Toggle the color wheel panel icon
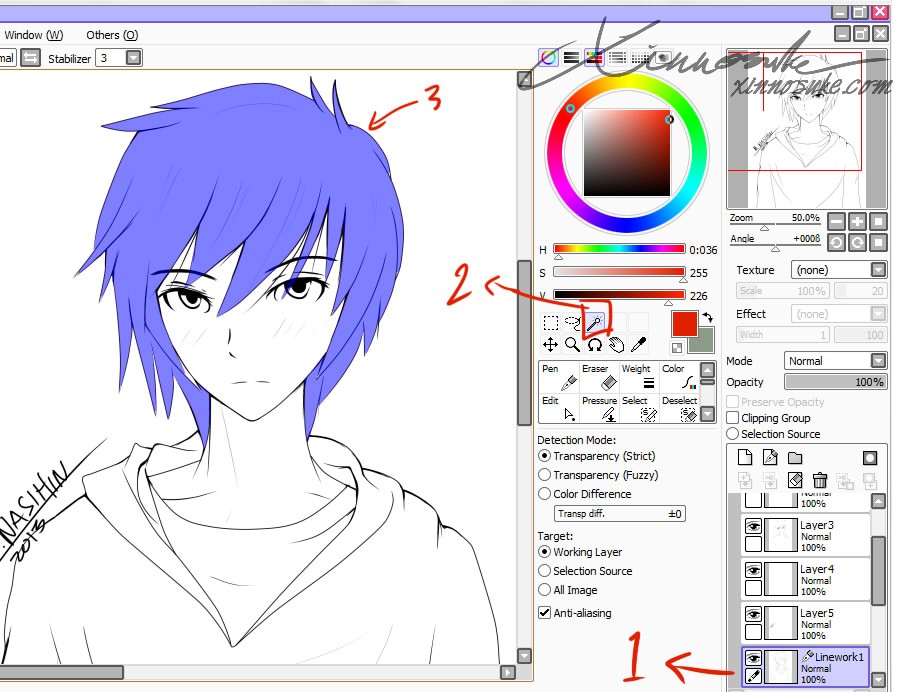This screenshot has width=902, height=692. point(548,58)
